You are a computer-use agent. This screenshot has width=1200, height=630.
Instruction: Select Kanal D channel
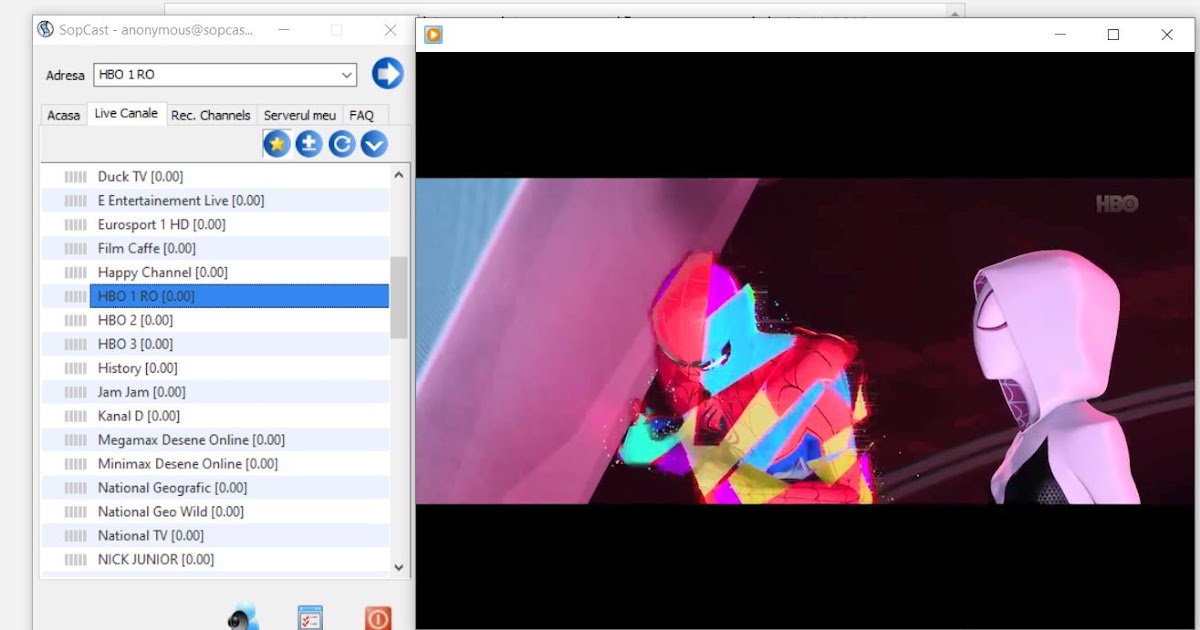click(139, 416)
